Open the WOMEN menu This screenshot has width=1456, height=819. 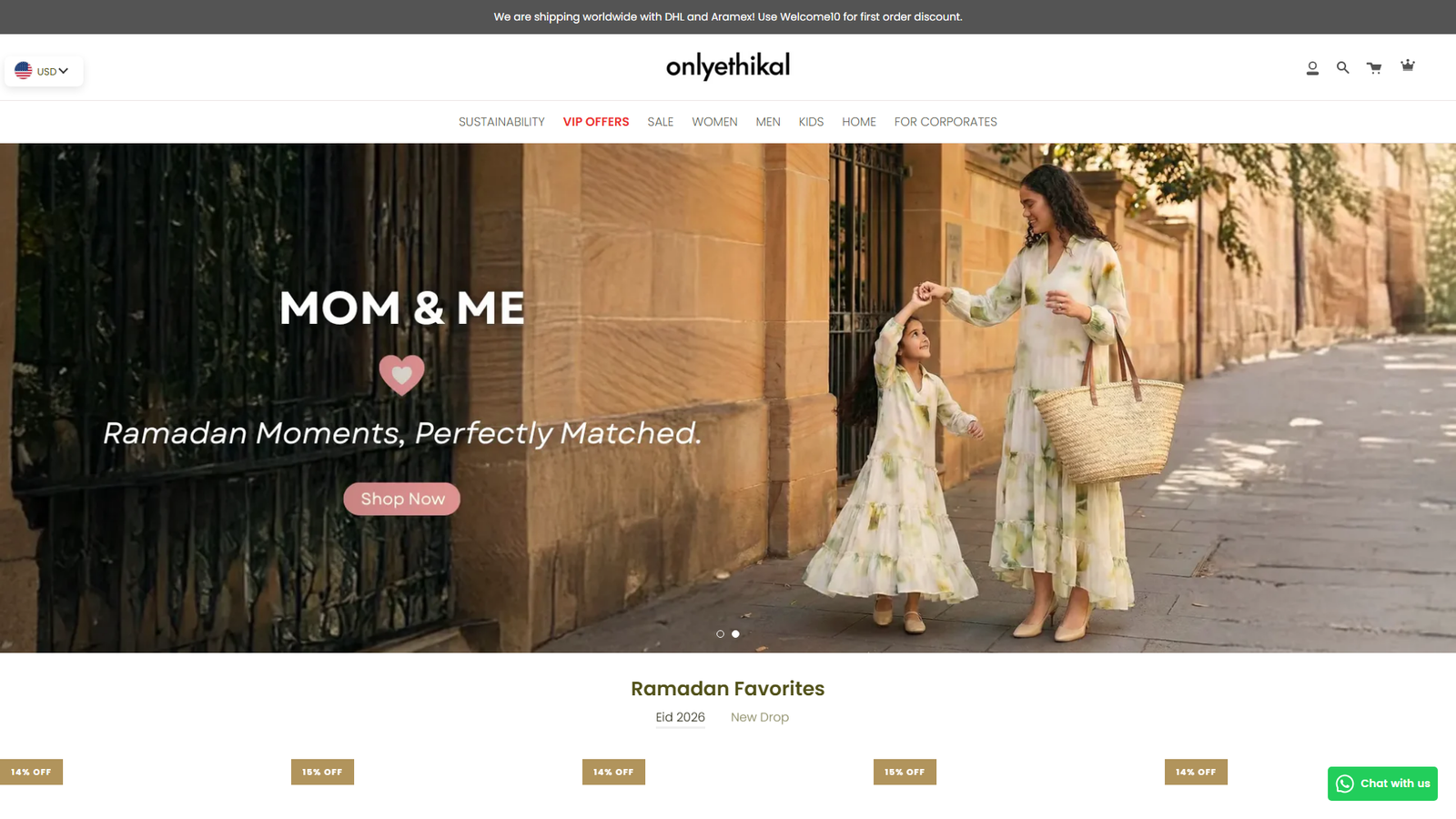click(x=714, y=122)
